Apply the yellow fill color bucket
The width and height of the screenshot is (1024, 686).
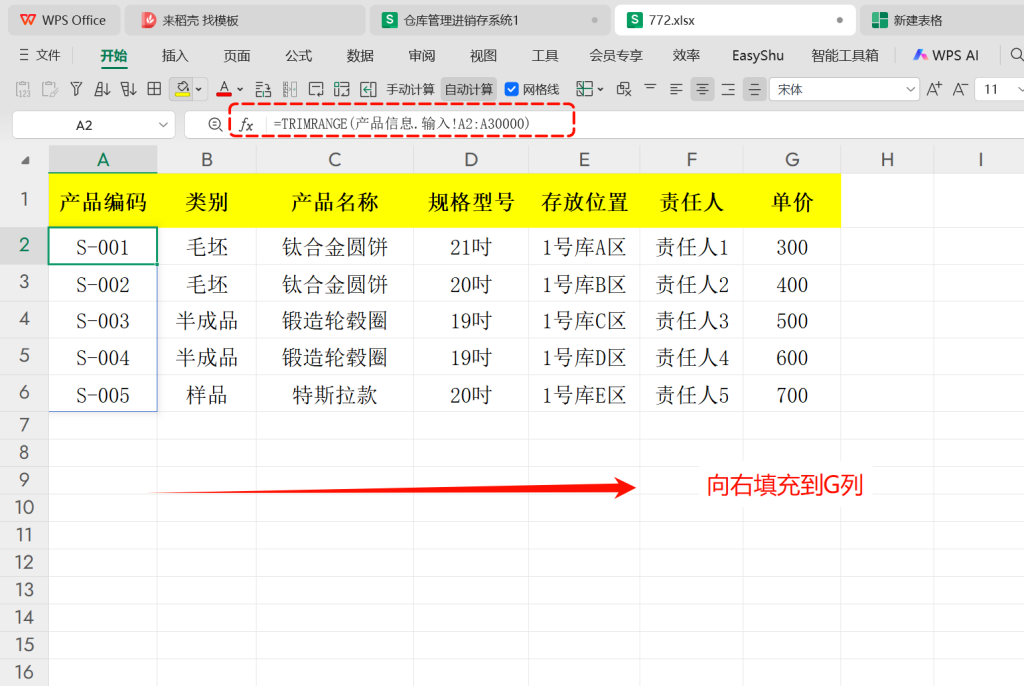[182, 90]
